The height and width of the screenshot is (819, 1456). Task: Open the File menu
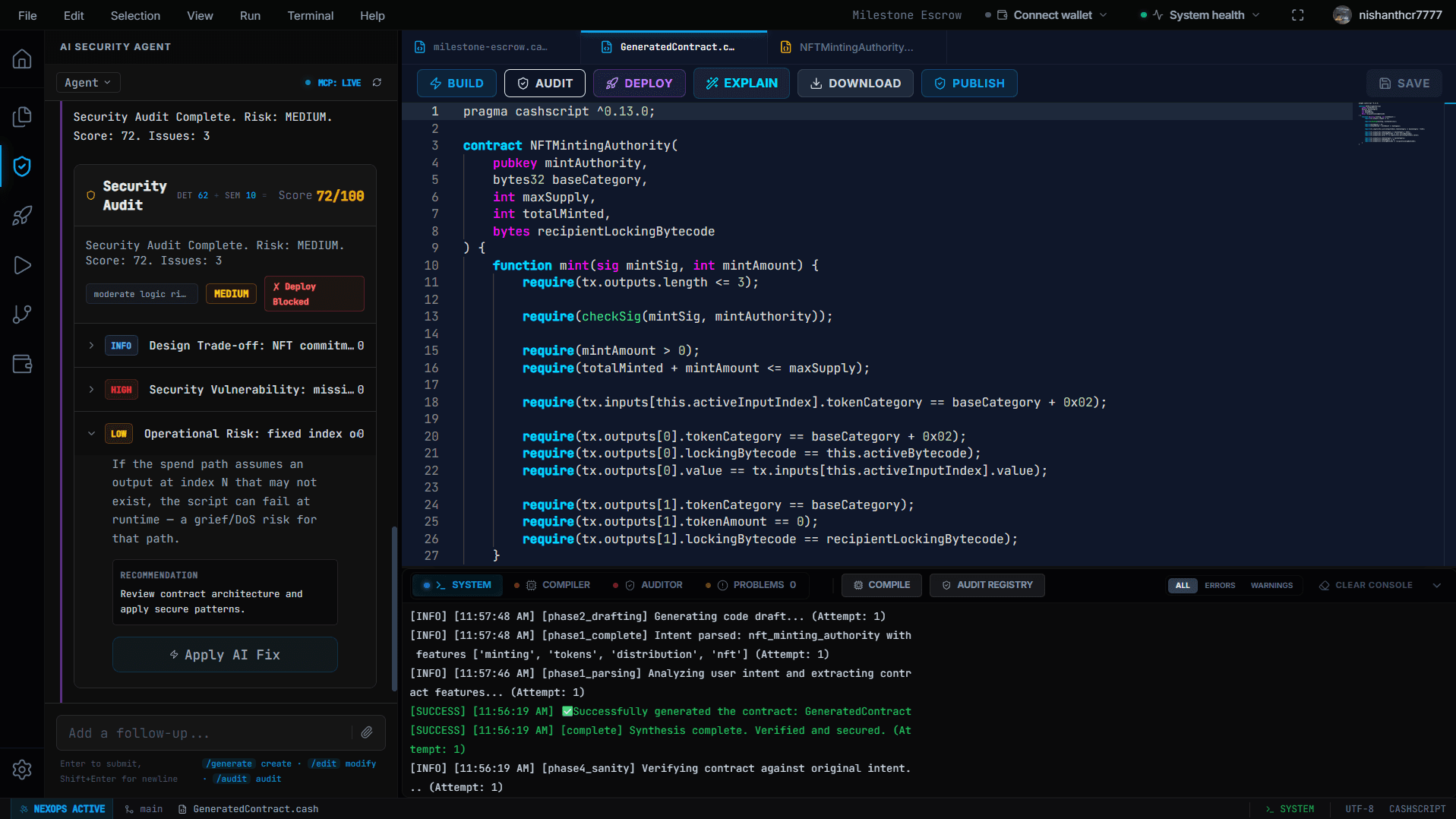click(x=27, y=15)
